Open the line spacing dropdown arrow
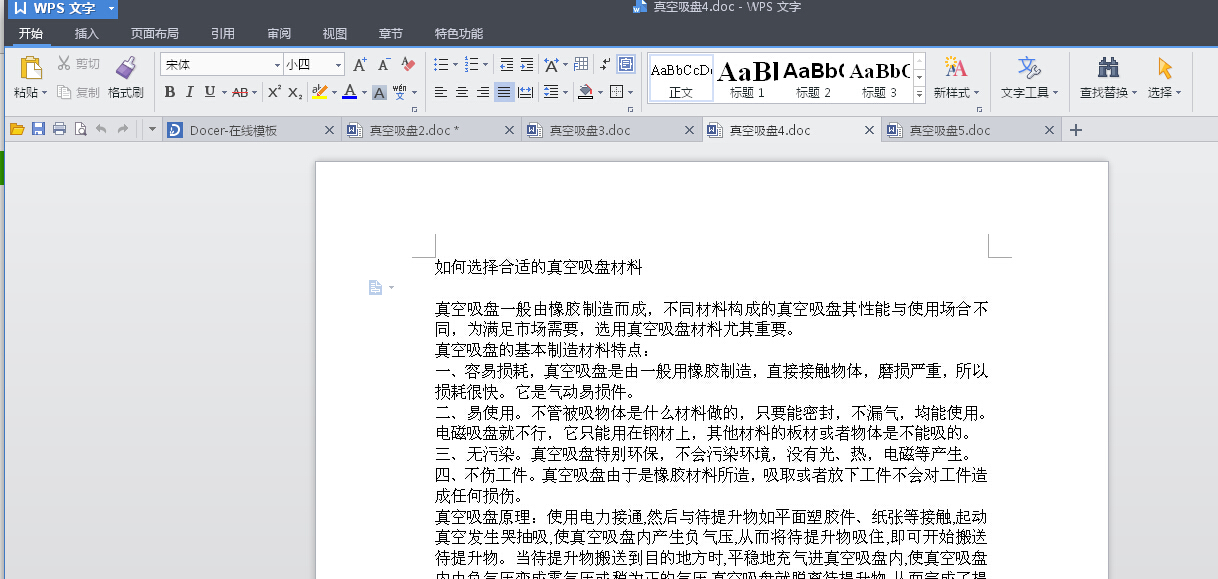The image size is (1218, 579). pyautogui.click(x=565, y=93)
